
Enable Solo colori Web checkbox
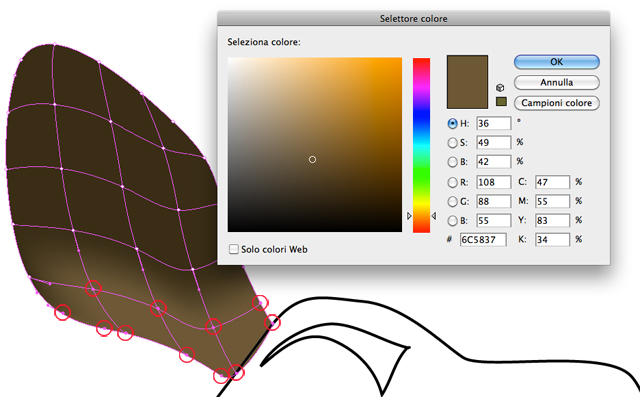(x=233, y=249)
